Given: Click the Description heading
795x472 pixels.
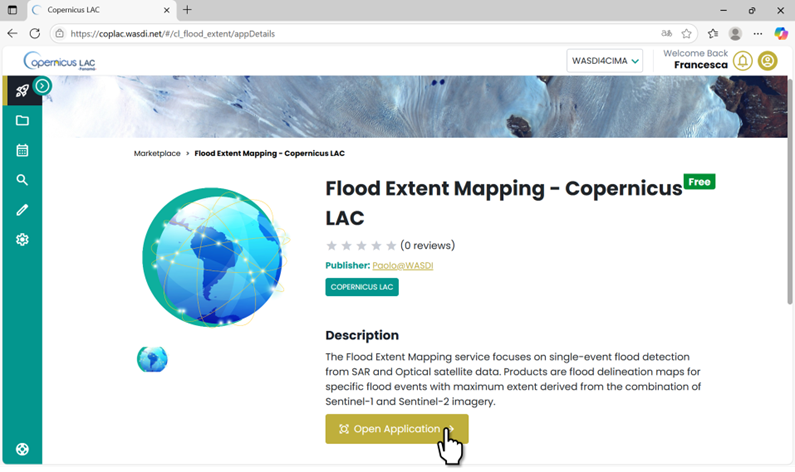Looking at the screenshot, I should coord(362,335).
